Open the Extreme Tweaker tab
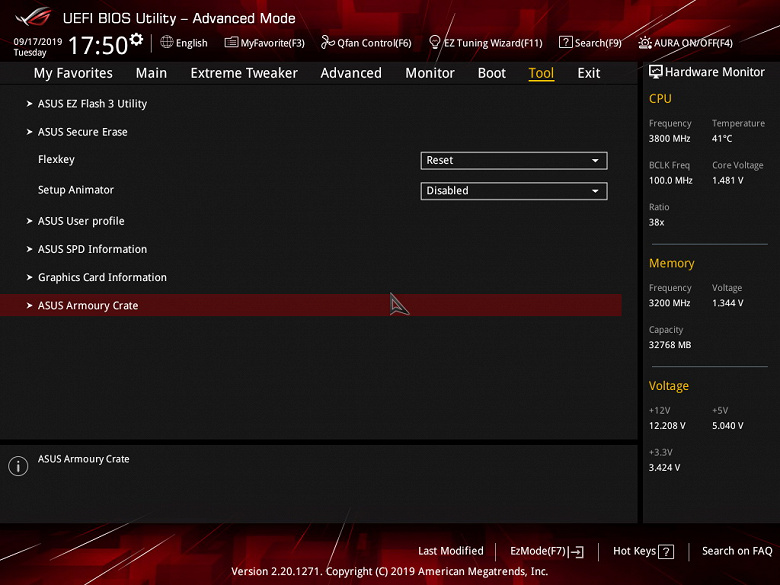The image size is (780, 585). [244, 73]
